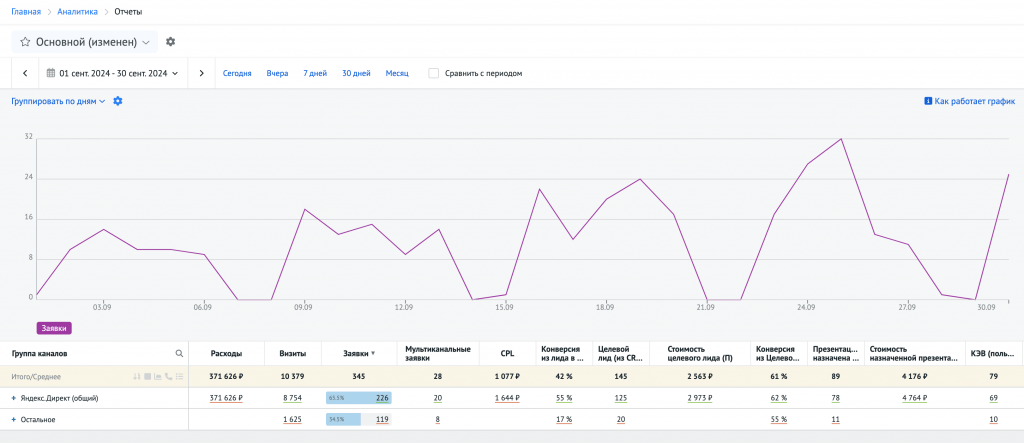Go to next date period arrow

[202, 73]
